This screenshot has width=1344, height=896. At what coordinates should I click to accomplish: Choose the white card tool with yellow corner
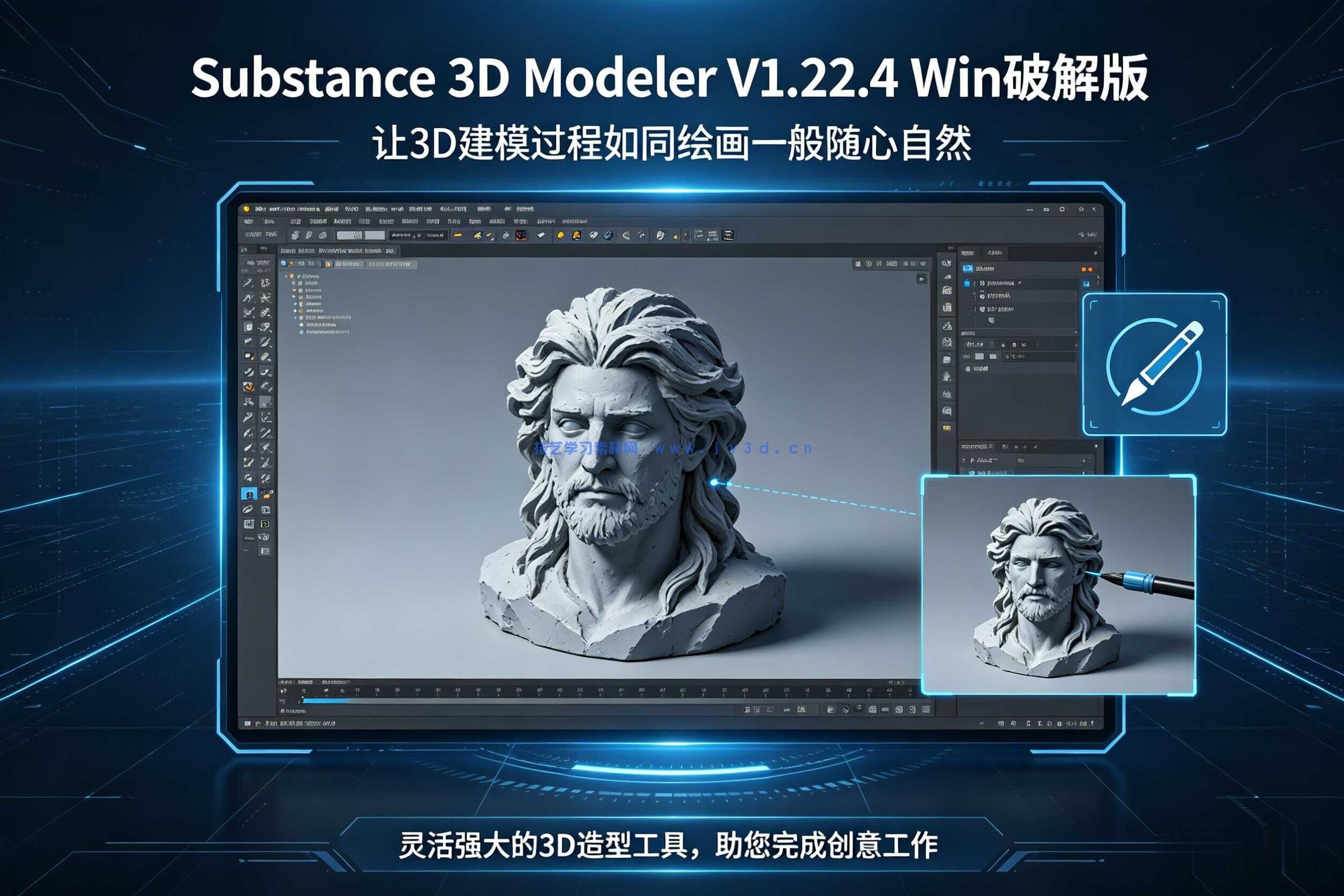pos(249,356)
